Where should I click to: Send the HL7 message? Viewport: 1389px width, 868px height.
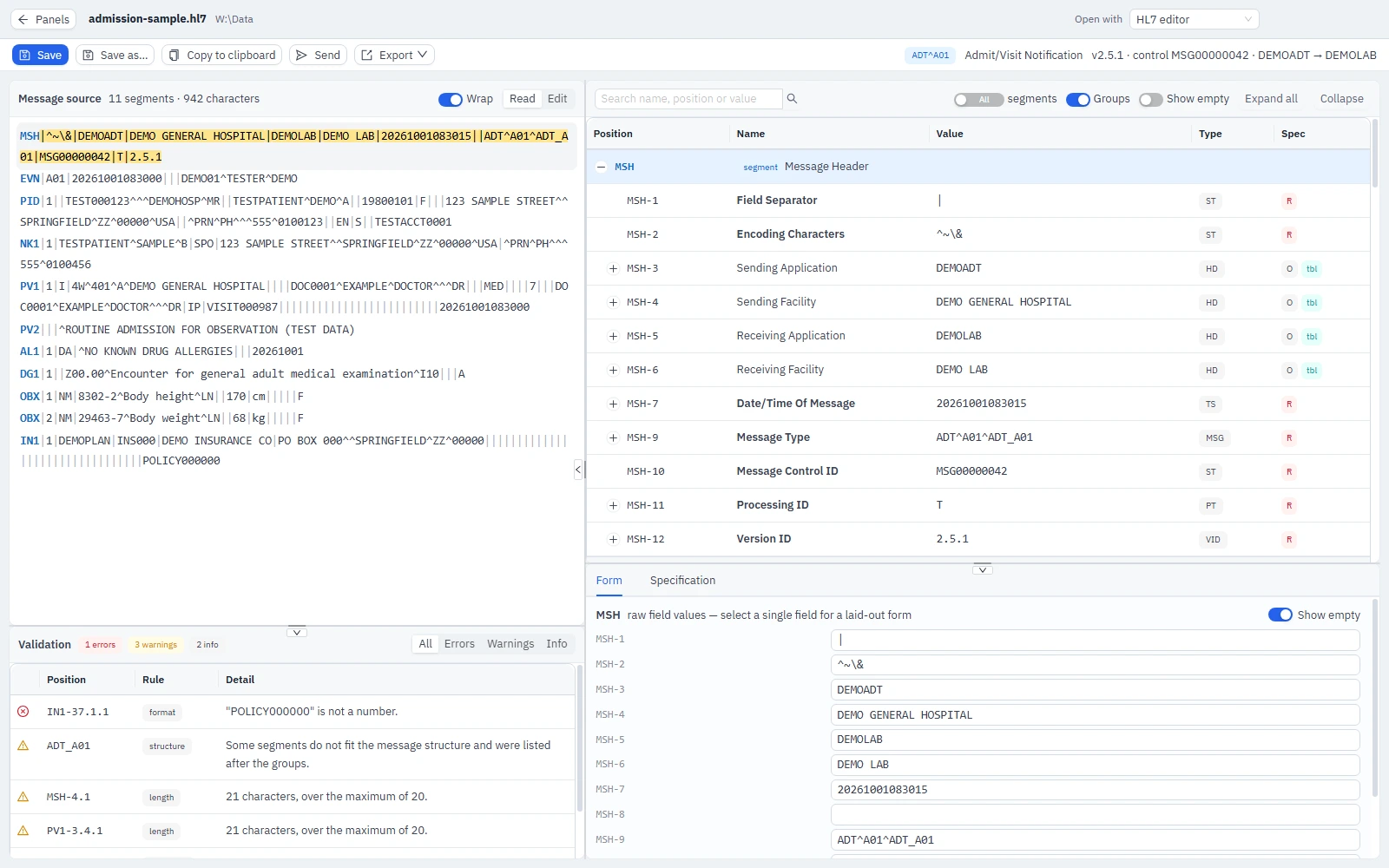coord(318,55)
